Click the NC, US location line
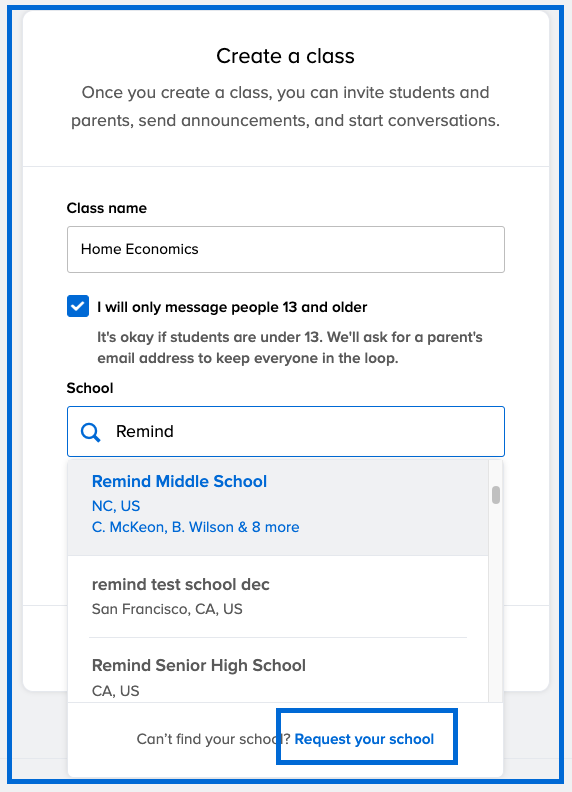Image resolution: width=572 pixels, height=792 pixels. pyautogui.click(x=116, y=506)
